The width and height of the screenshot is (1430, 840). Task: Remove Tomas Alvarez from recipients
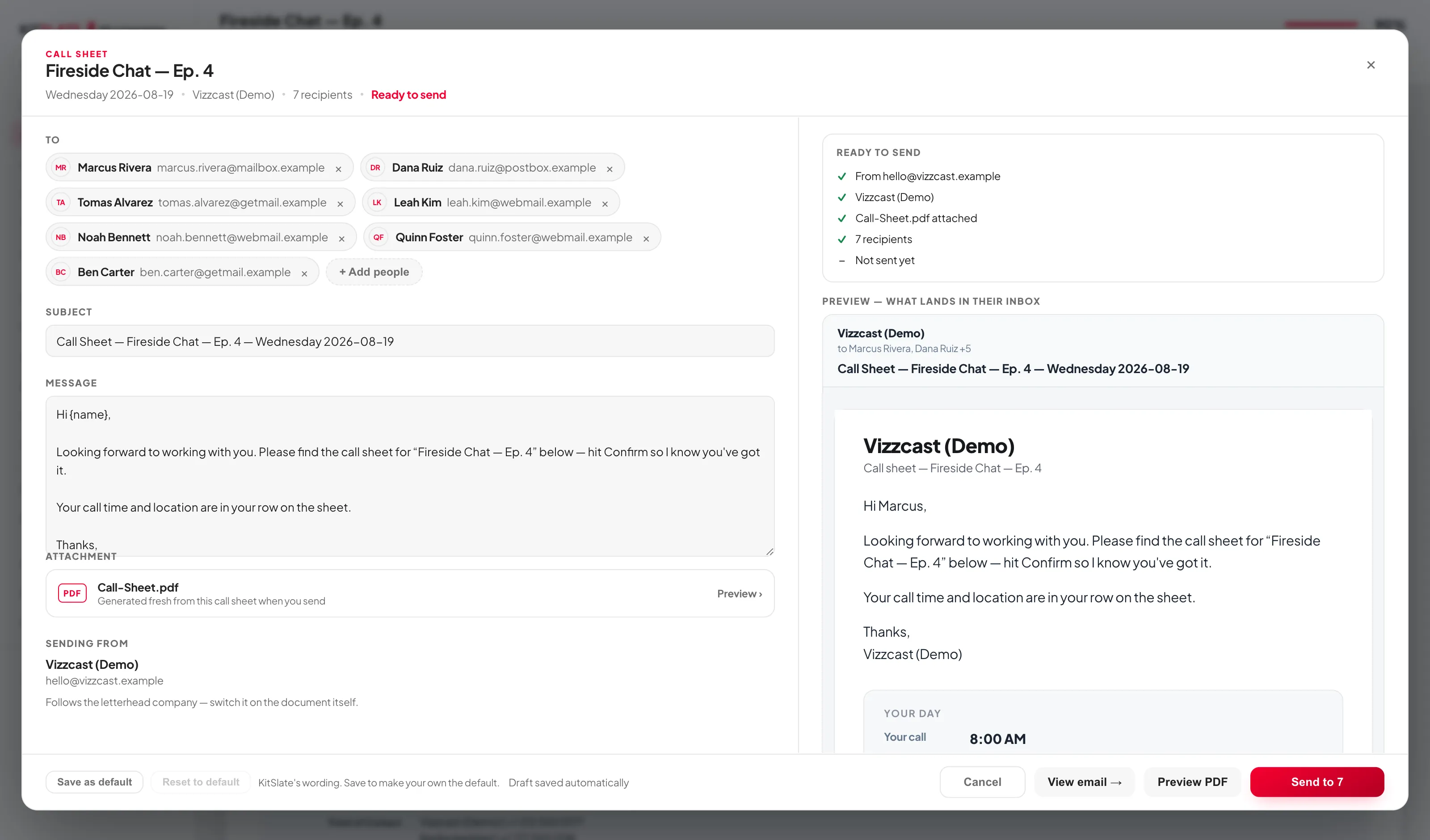(x=340, y=204)
